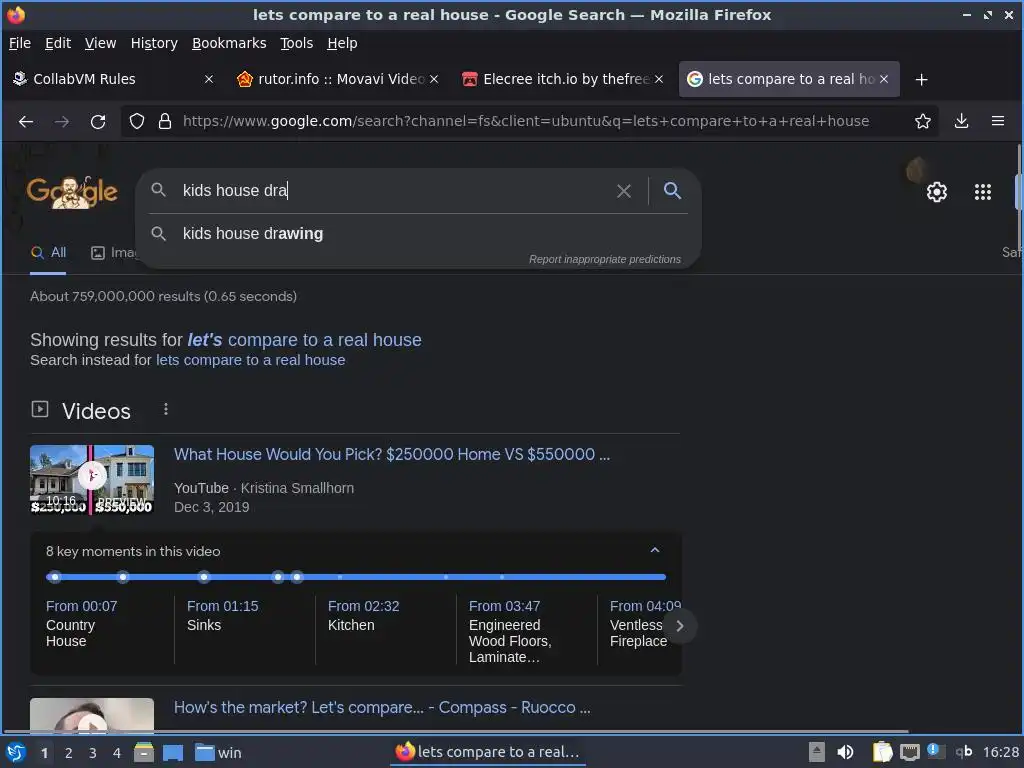Screen dimensions: 1024x768
Task: Open the Google apps grid
Action: pyautogui.click(x=983, y=192)
